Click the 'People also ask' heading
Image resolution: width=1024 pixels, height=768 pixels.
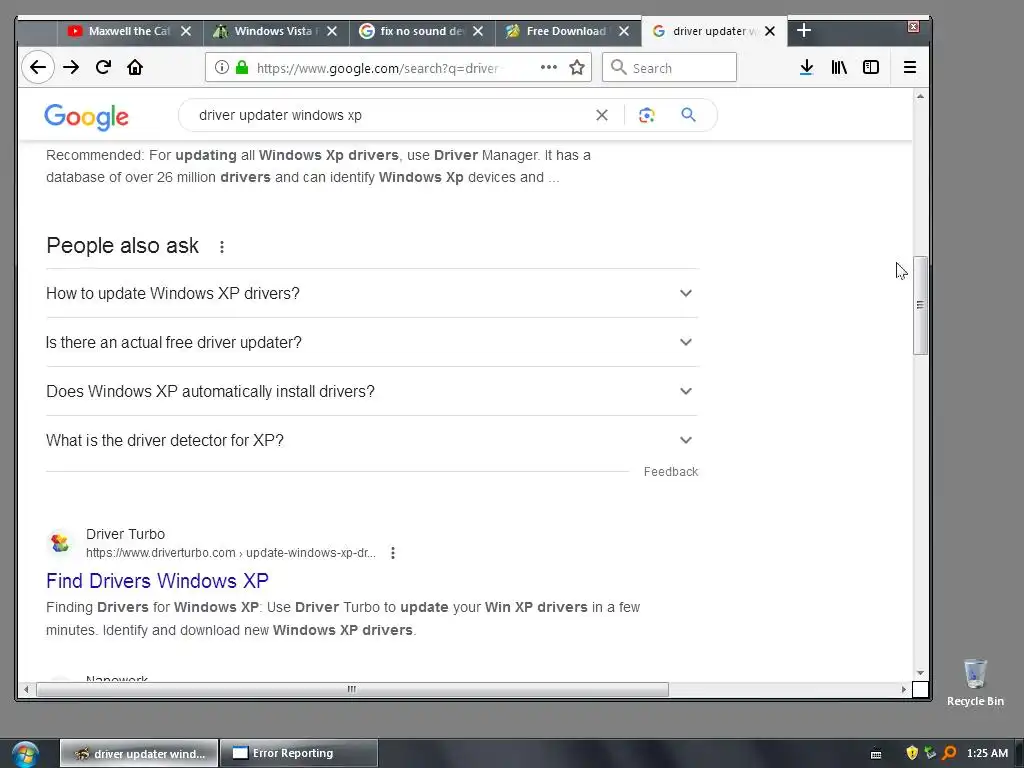(x=122, y=246)
